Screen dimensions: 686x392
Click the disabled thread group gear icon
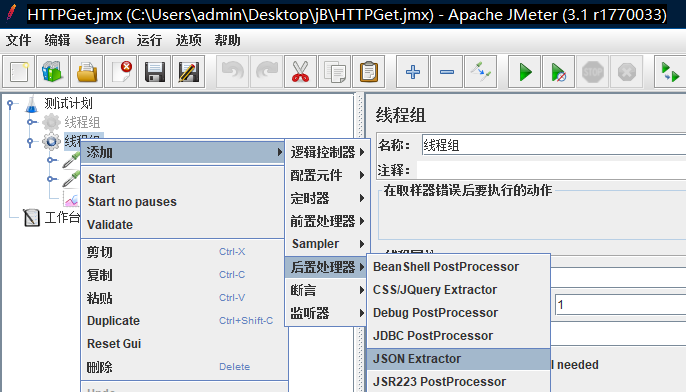coord(51,122)
